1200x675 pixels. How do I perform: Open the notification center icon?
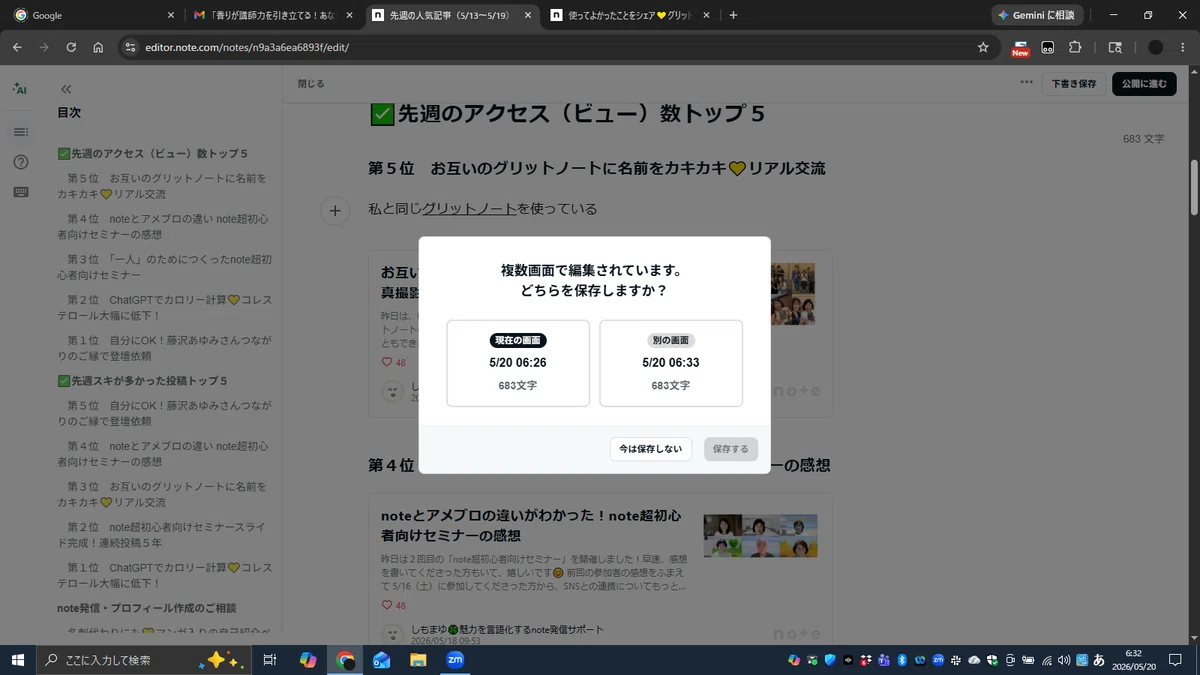point(1176,660)
